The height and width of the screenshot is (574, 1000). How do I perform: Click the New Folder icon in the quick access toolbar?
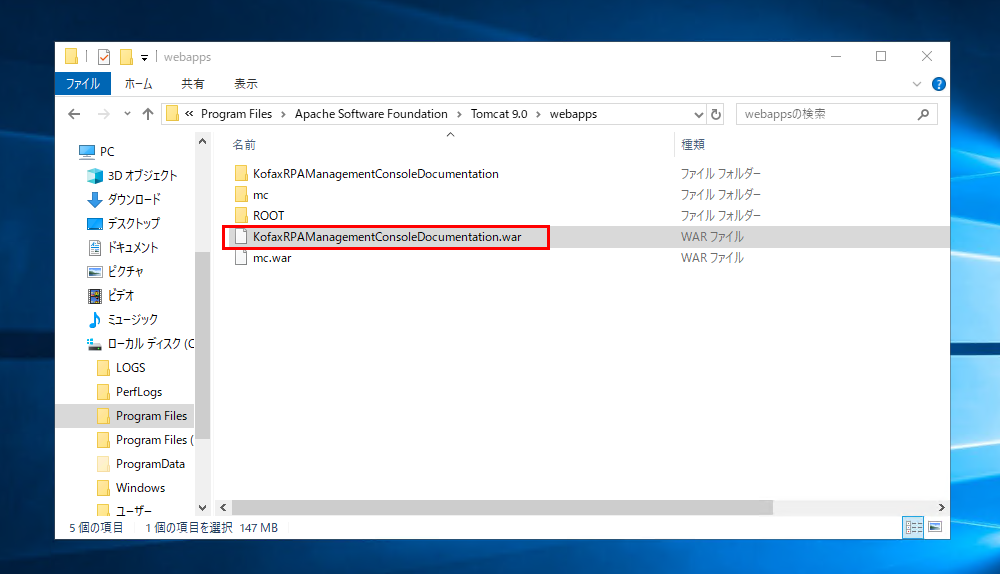(x=126, y=57)
